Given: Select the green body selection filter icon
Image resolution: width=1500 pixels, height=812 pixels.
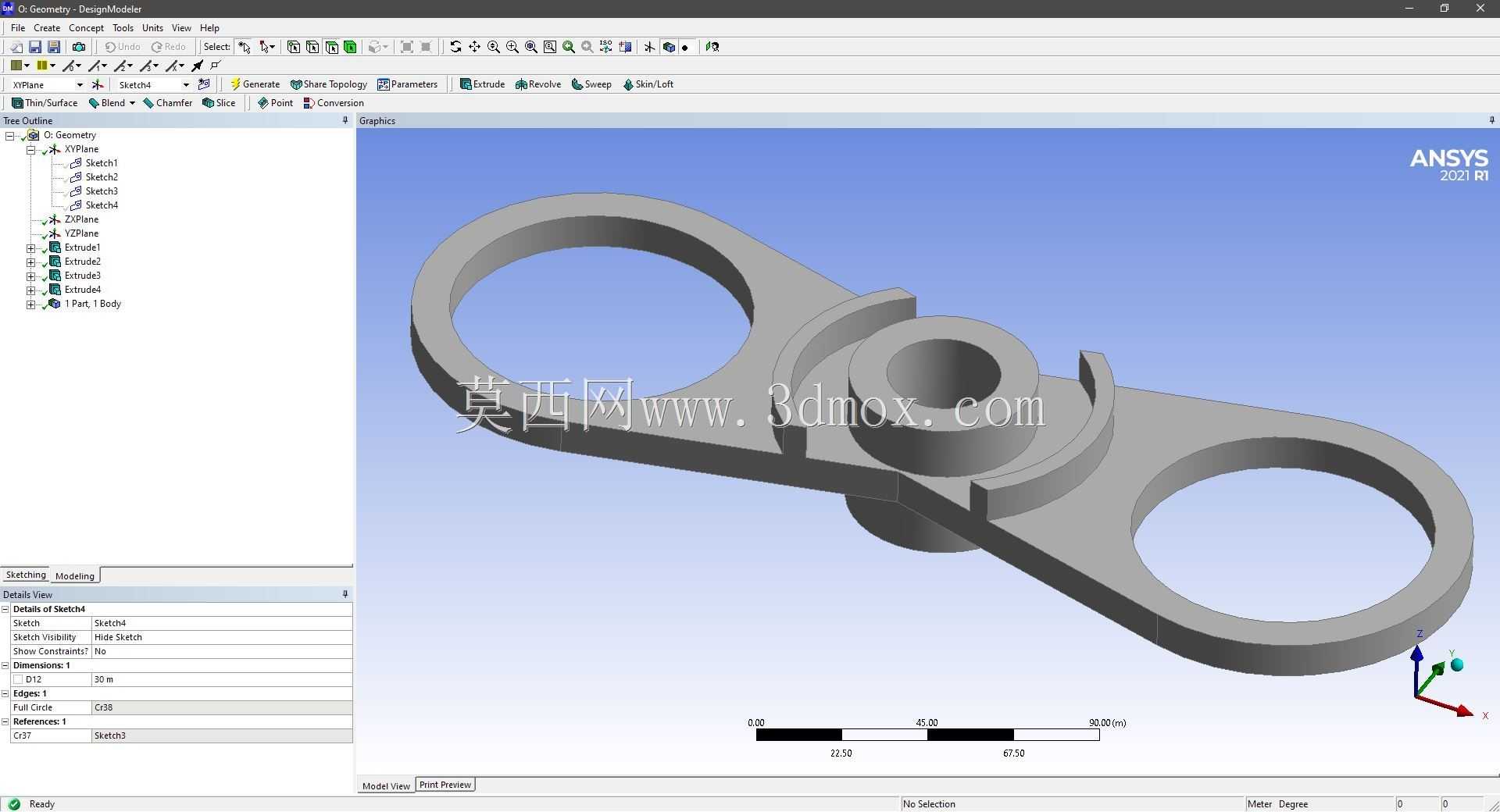Looking at the screenshot, I should coord(350,47).
